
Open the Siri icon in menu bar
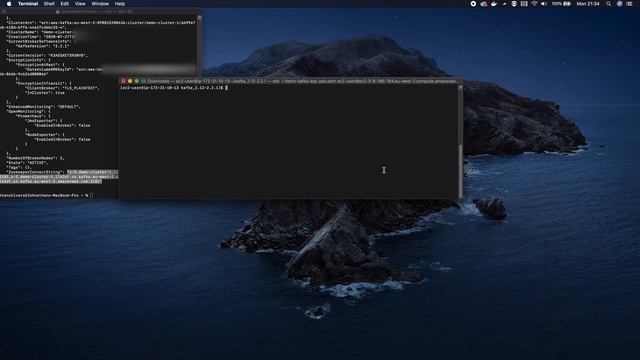(x=619, y=4)
